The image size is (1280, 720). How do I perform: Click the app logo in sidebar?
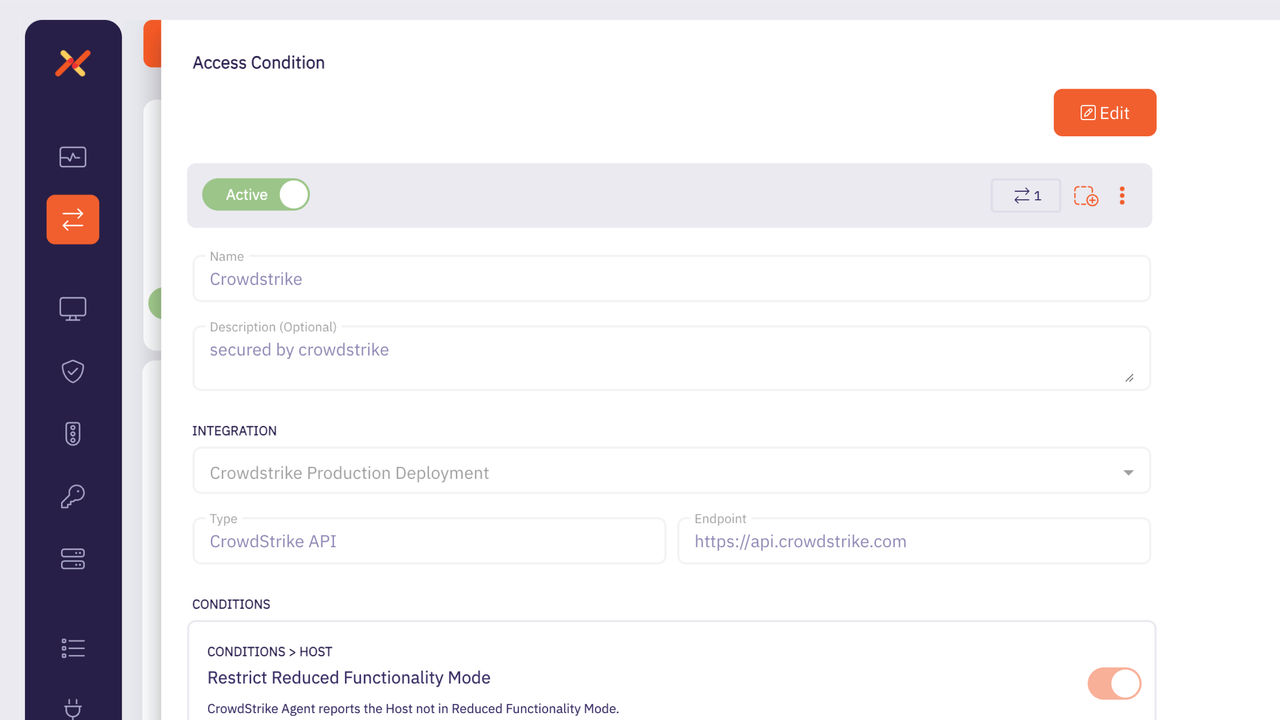73,63
